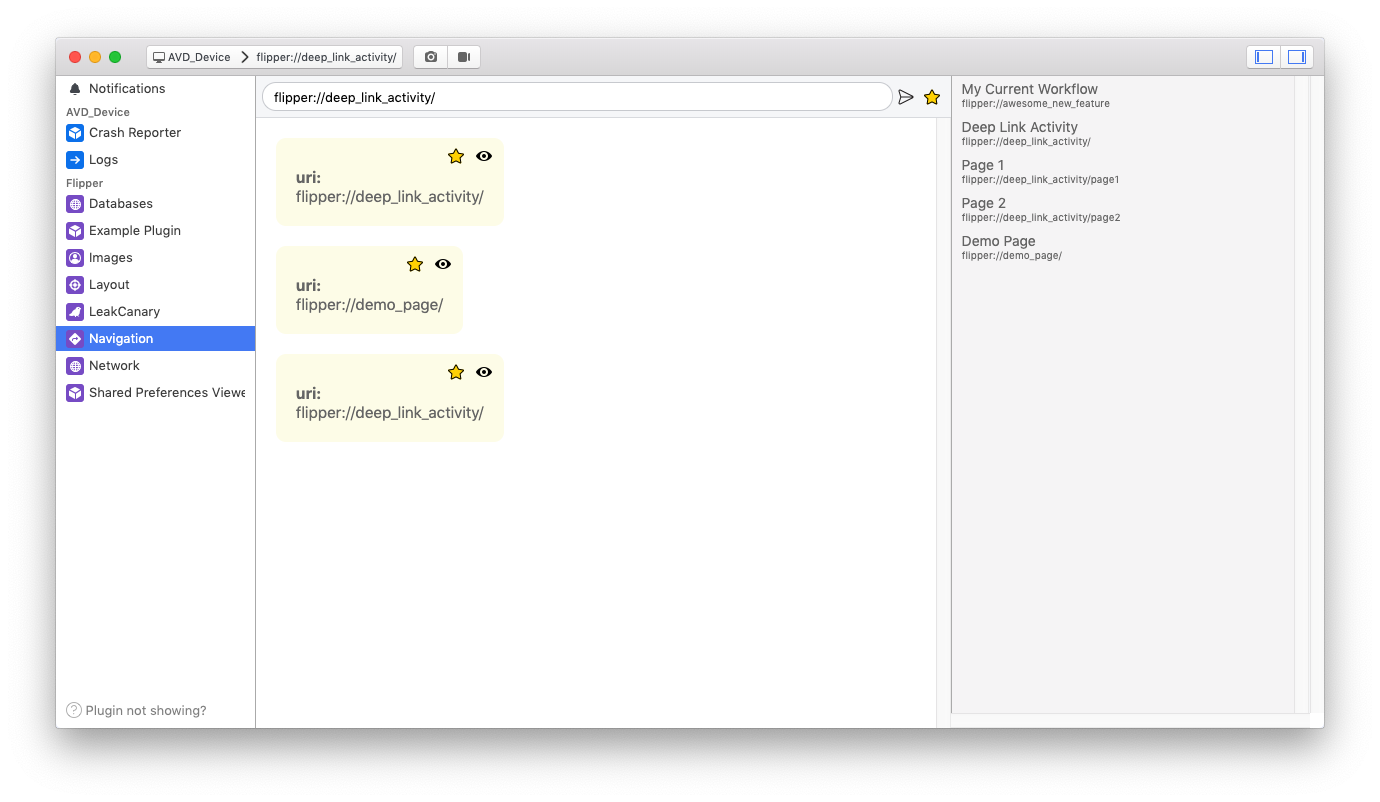The image size is (1380, 802).
Task: Open the Network plugin
Action: (x=113, y=365)
